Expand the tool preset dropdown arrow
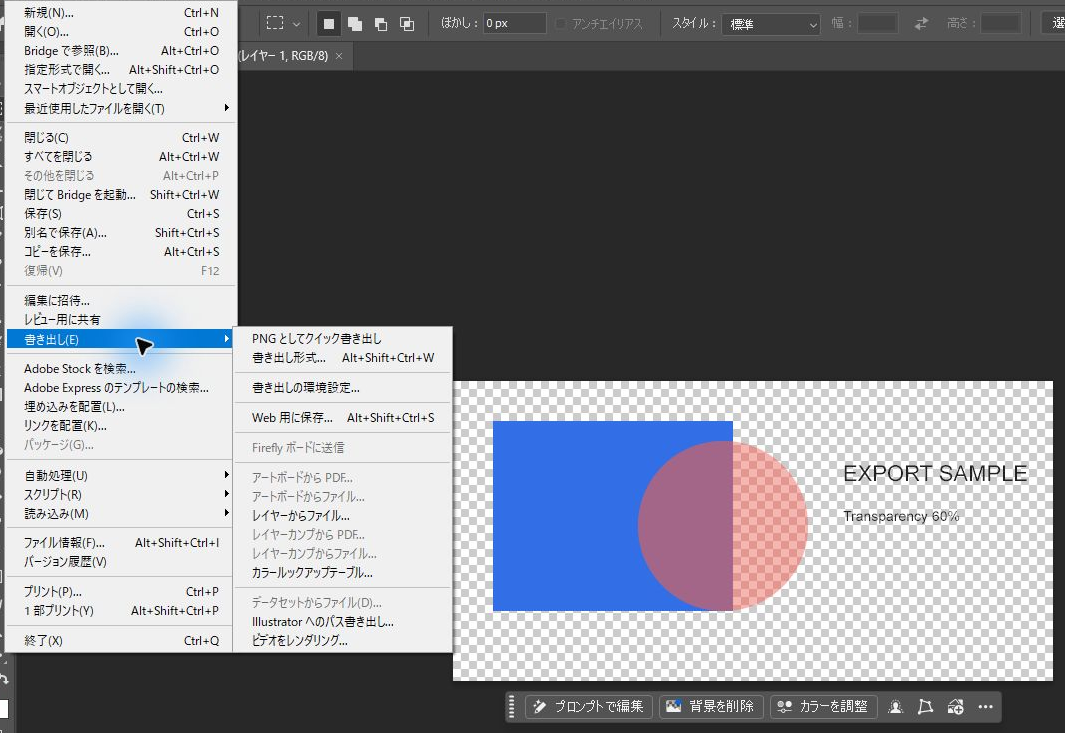Viewport: 1065px width, 733px height. pos(296,24)
